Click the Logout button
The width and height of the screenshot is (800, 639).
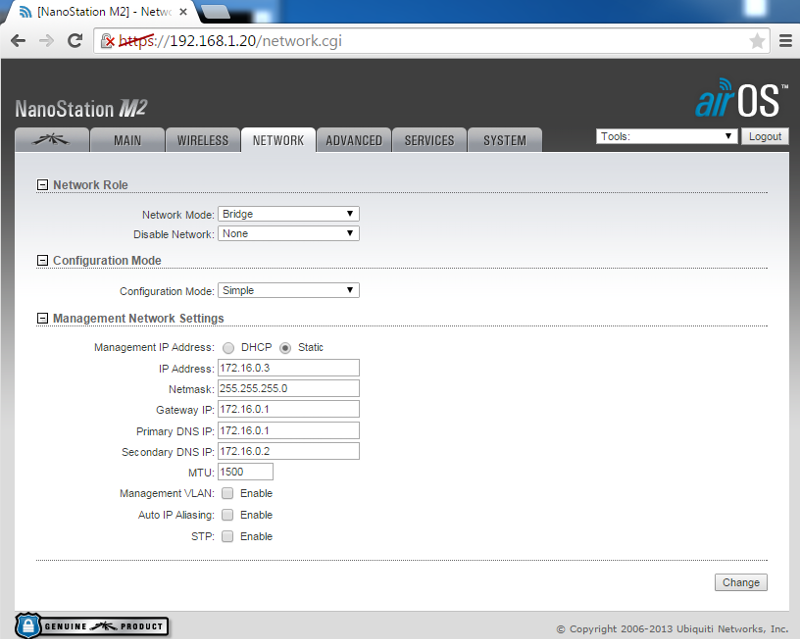765,136
